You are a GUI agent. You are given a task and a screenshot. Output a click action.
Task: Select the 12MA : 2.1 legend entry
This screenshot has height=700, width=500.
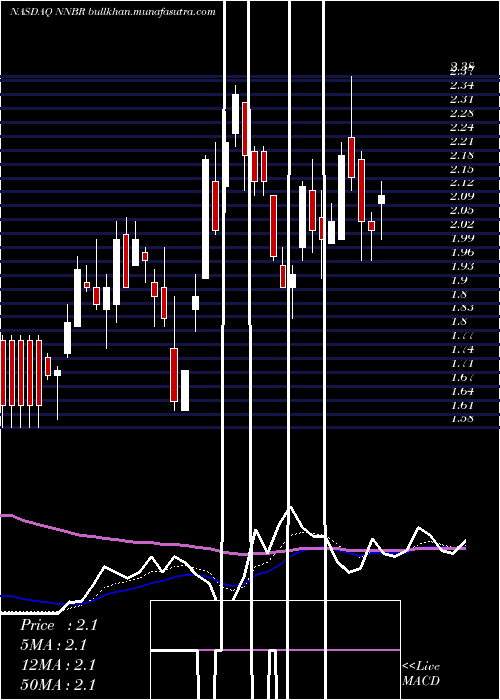click(58, 665)
